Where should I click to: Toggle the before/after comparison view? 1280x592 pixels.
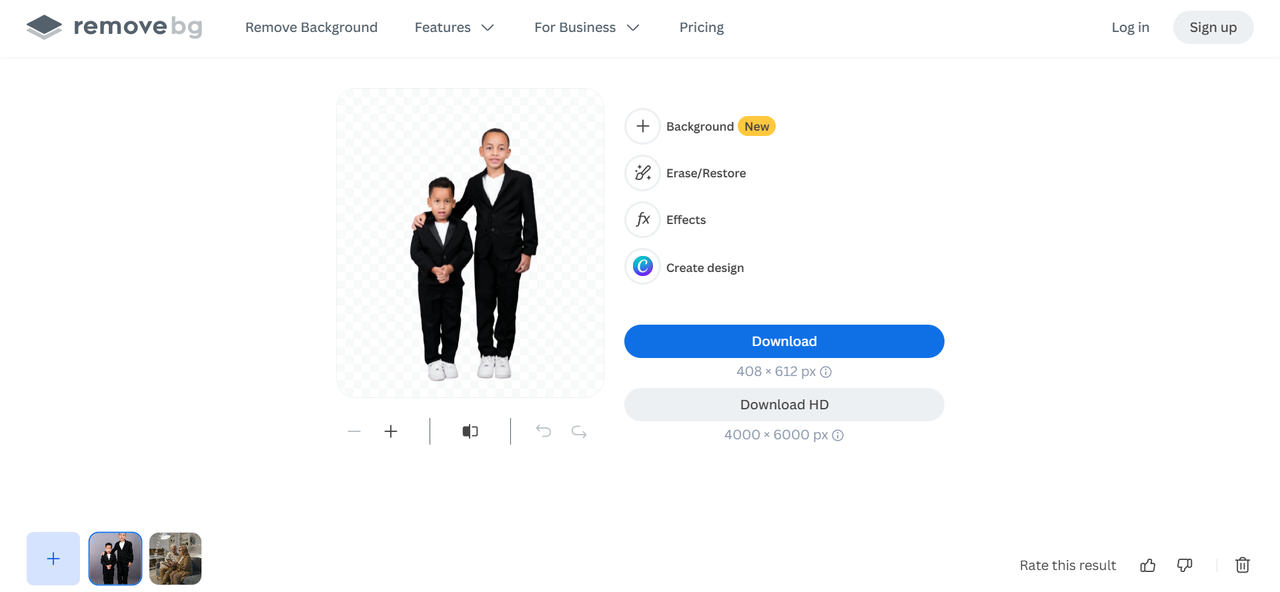(470, 431)
